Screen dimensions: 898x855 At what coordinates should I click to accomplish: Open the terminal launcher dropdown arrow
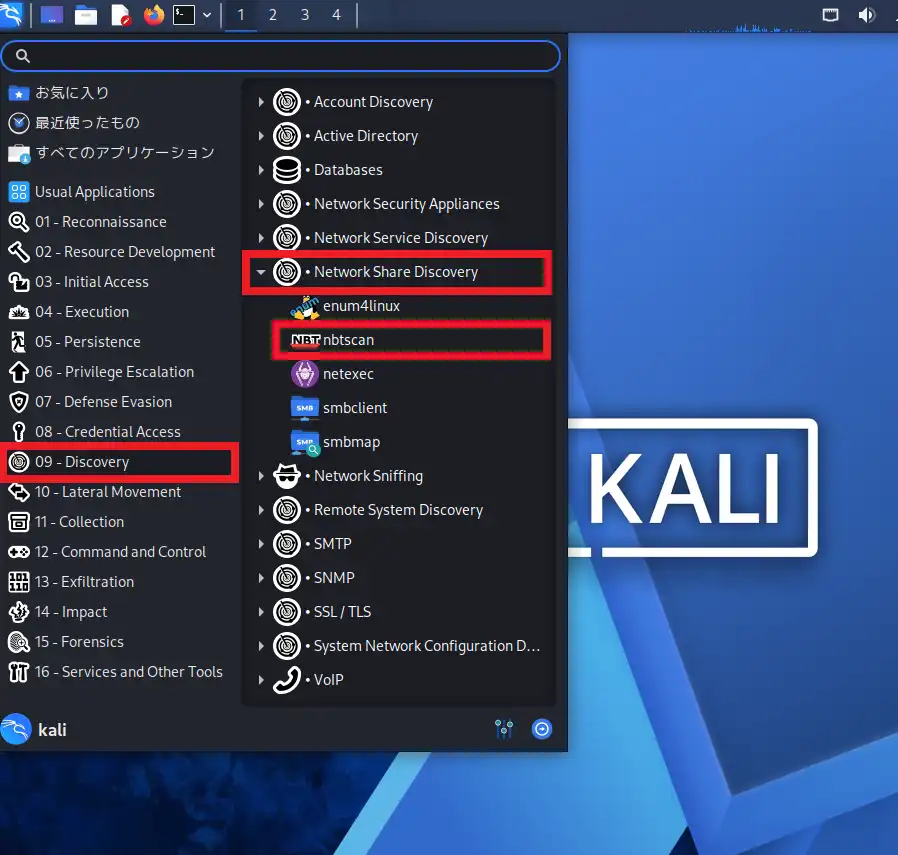tap(207, 15)
